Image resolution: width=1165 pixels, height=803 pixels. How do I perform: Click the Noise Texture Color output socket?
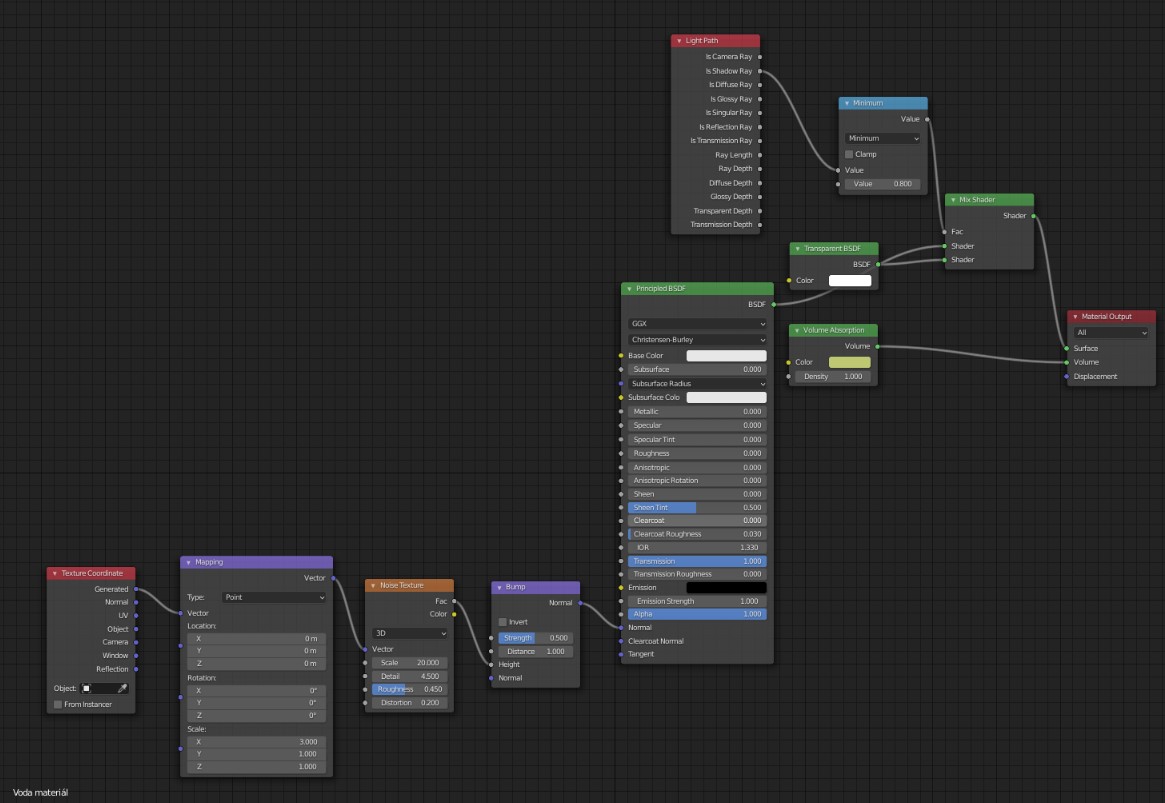454,614
